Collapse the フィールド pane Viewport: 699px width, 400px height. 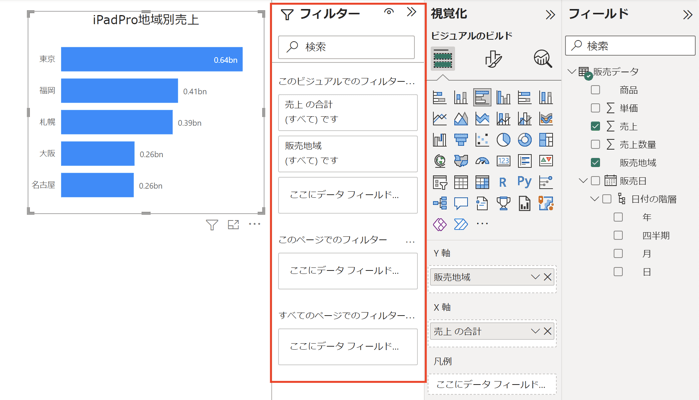(x=687, y=15)
